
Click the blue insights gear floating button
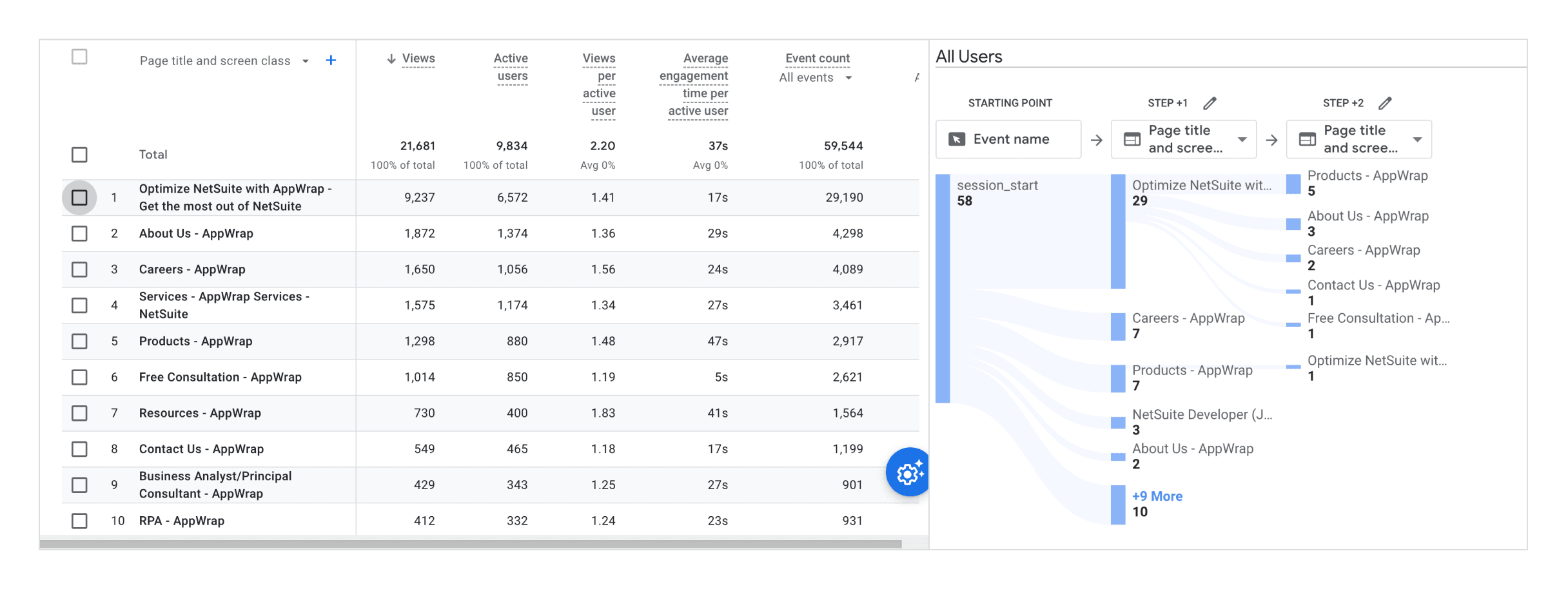click(x=908, y=472)
